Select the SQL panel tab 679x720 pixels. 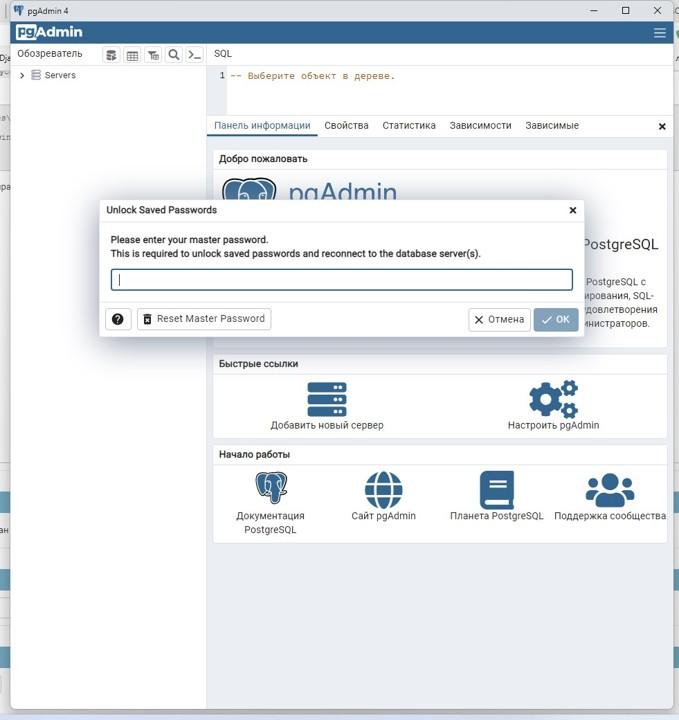point(223,54)
